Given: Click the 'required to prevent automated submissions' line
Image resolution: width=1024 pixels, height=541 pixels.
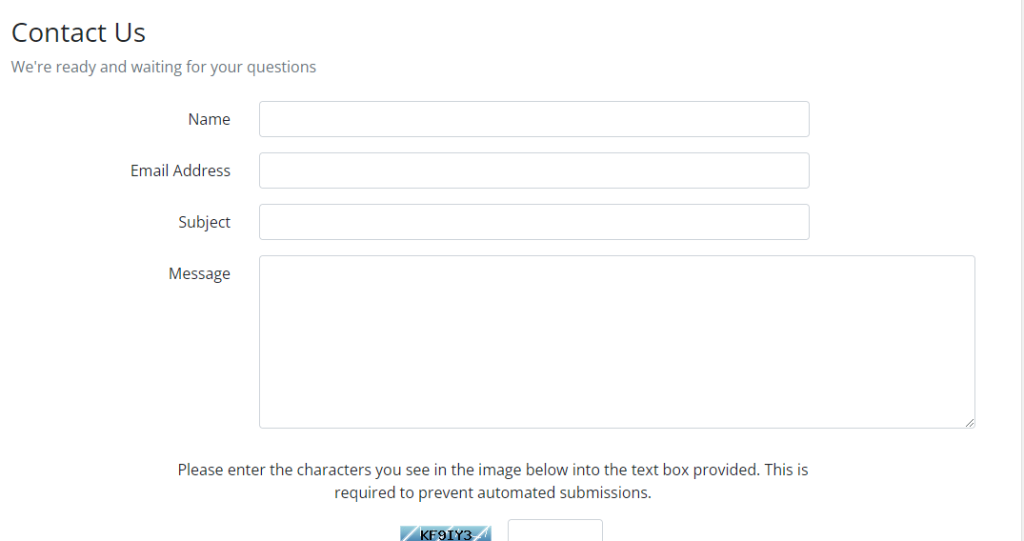Looking at the screenshot, I should [493, 493].
